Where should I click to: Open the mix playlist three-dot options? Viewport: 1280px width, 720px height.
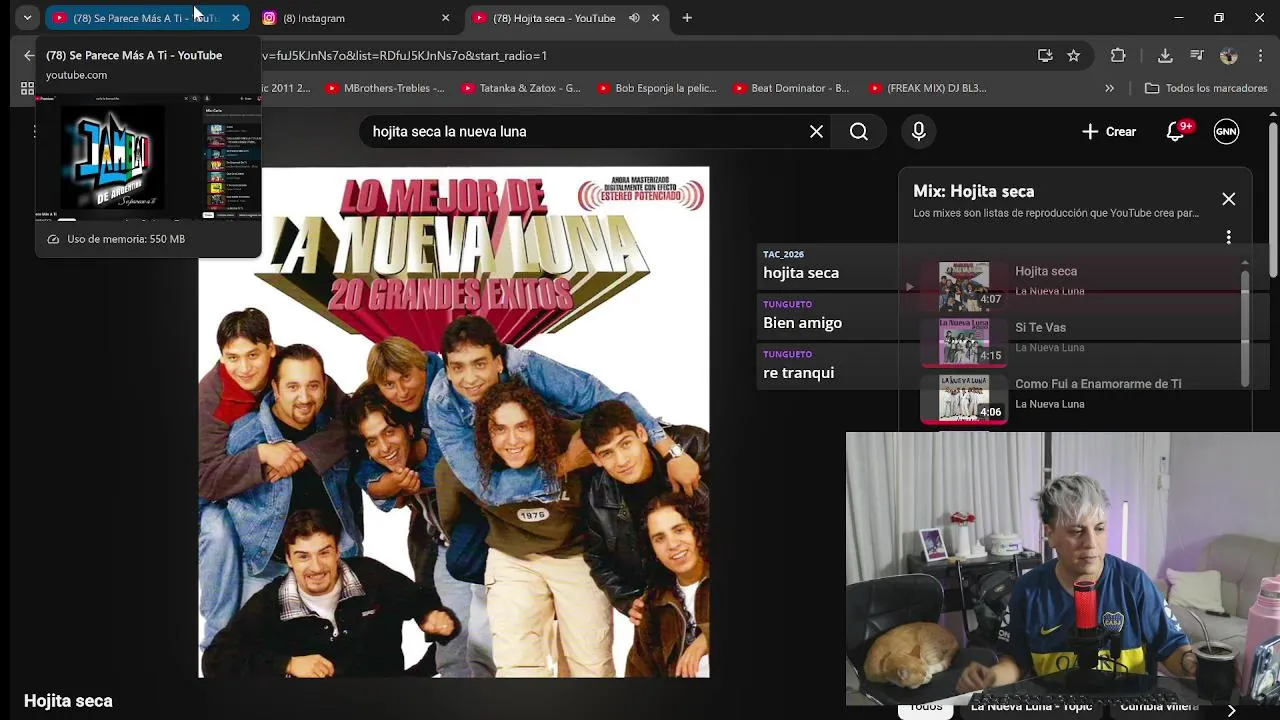[1228, 237]
